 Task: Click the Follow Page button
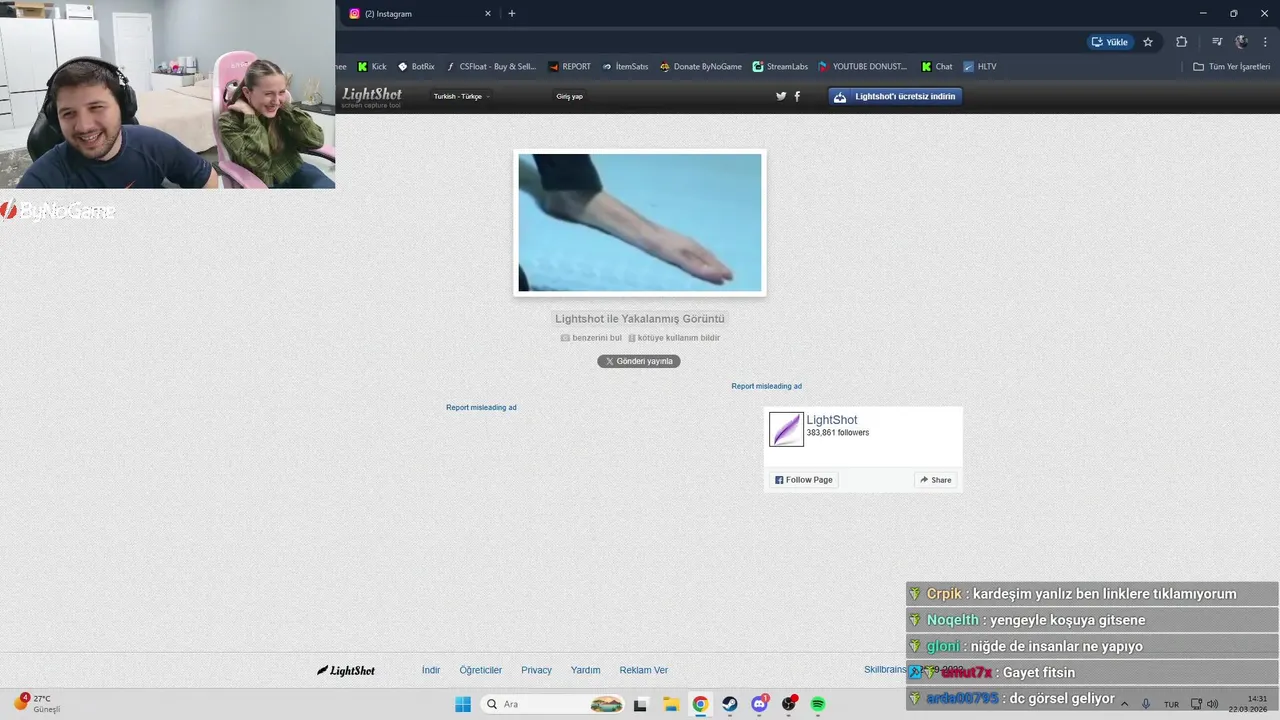(804, 480)
